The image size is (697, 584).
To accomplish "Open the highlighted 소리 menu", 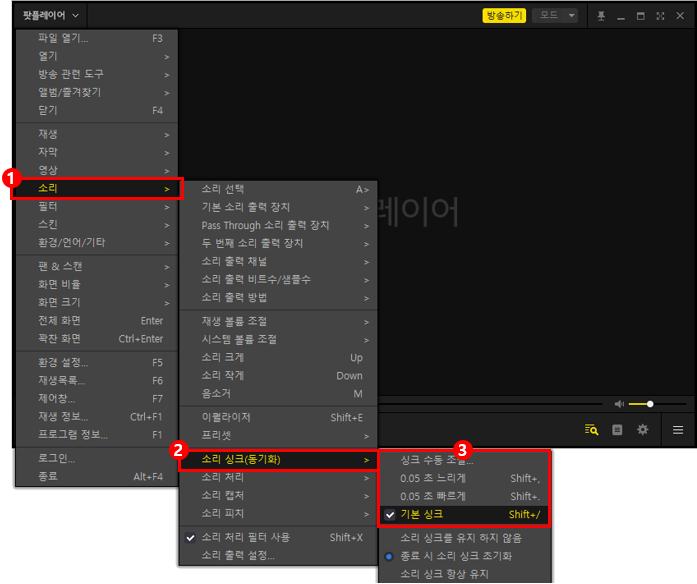I will pyautogui.click(x=97, y=188).
